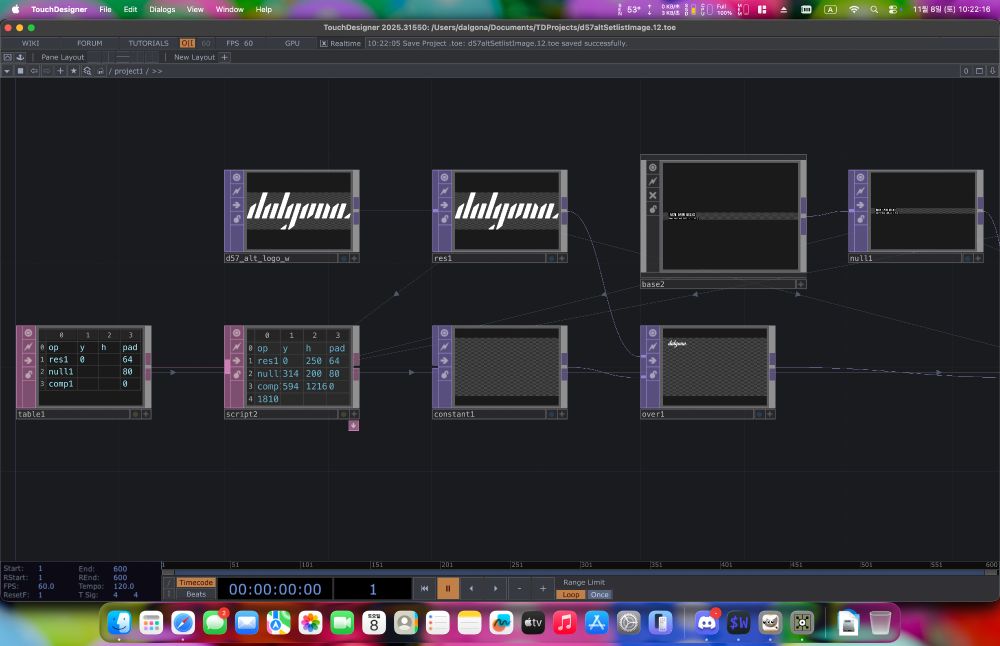Toggle clone immune flag on res1 node

[445, 191]
